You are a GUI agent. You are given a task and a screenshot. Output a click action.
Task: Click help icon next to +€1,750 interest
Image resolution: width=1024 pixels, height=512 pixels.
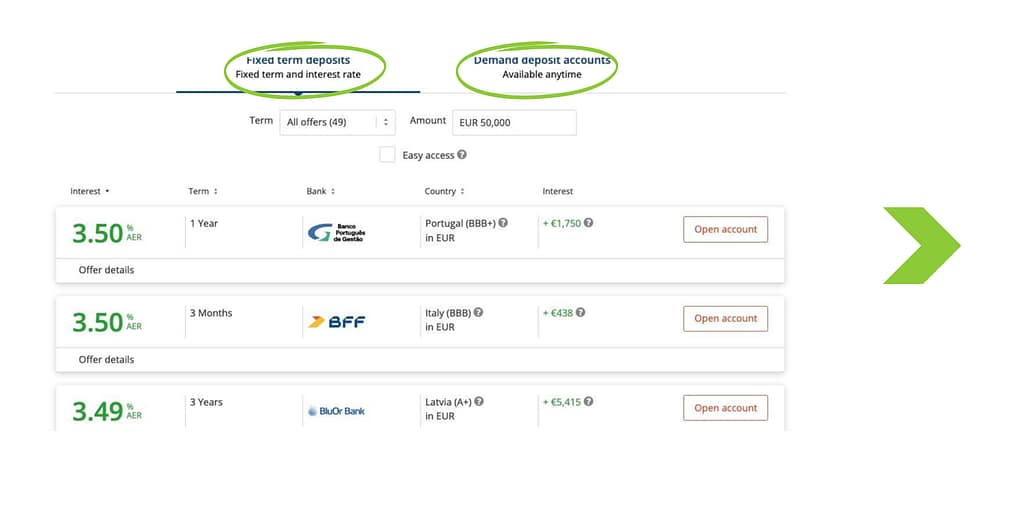(588, 223)
